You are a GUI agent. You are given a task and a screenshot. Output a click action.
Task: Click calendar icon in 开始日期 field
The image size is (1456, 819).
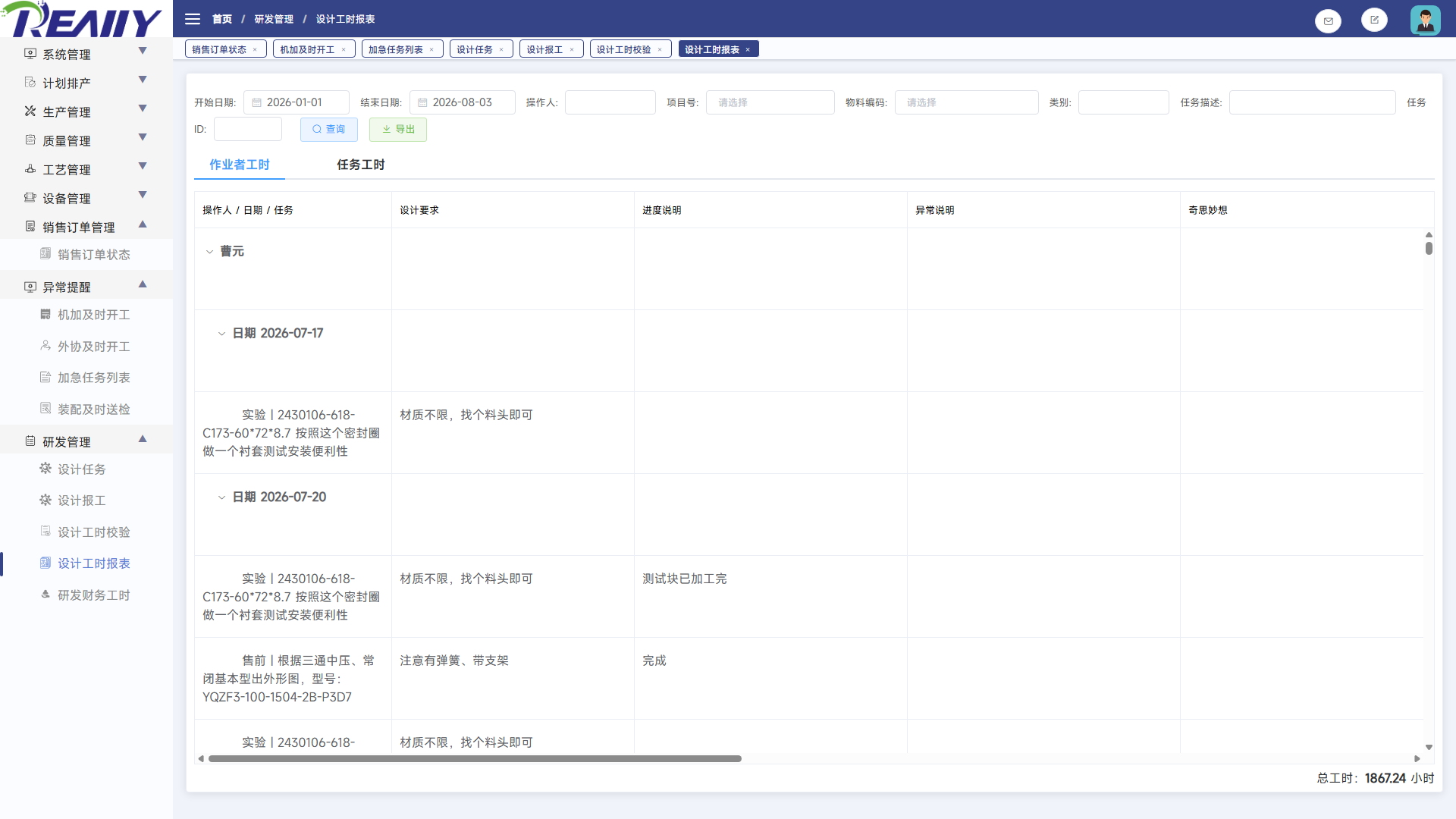257,102
